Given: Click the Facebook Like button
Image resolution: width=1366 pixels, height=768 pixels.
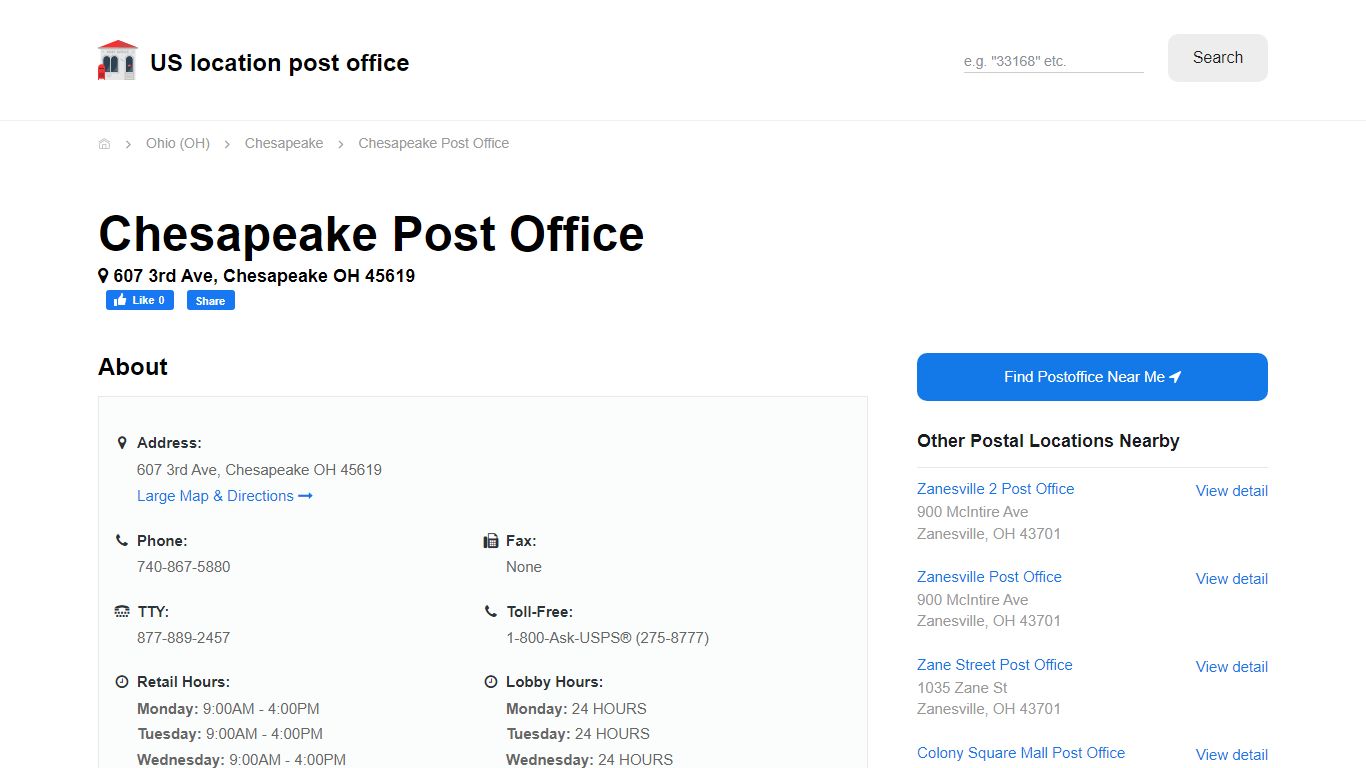Looking at the screenshot, I should 140,300.
